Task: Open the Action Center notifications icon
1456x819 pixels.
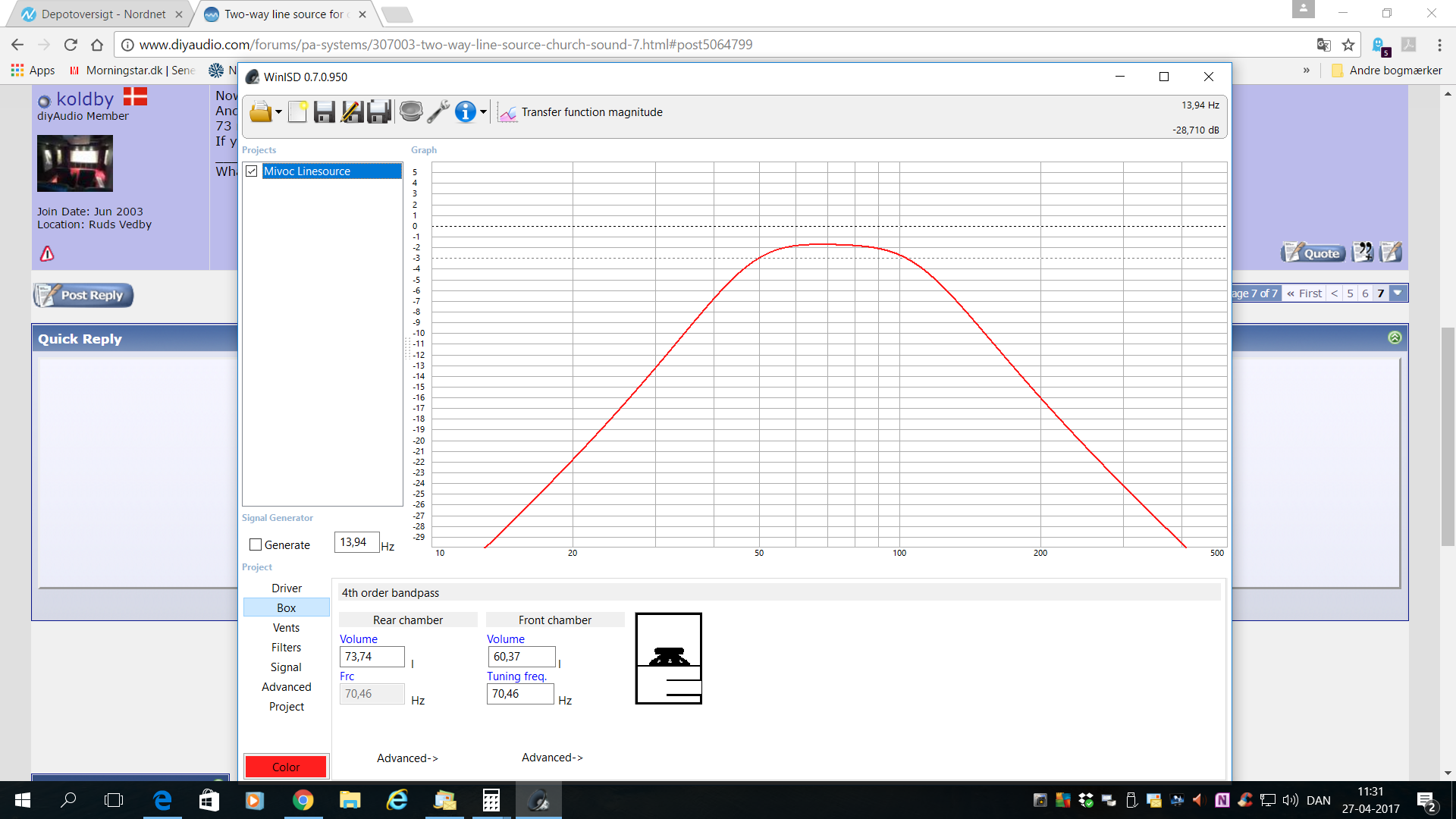Action: 1426,801
